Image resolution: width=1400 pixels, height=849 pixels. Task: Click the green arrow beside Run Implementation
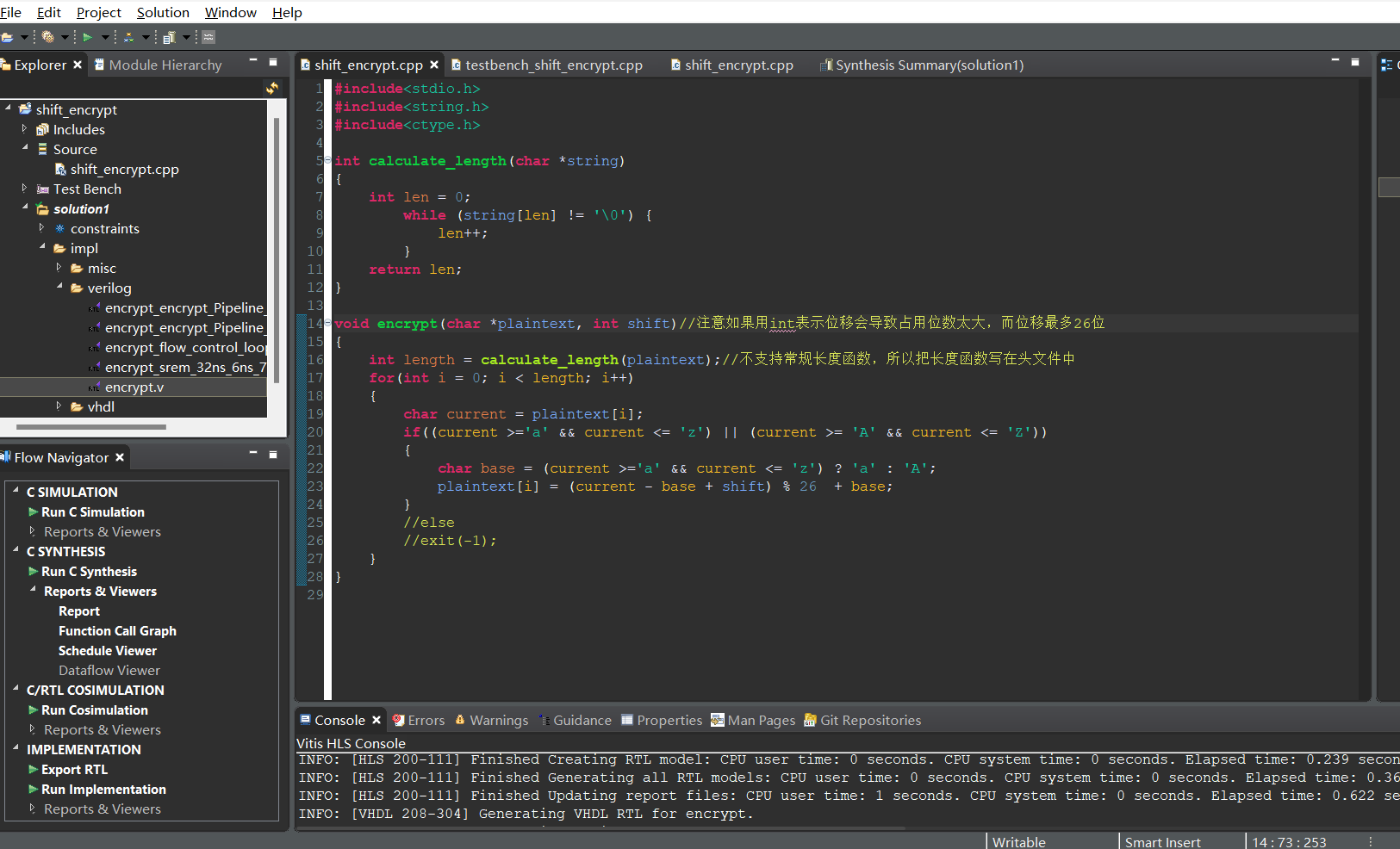click(33, 789)
